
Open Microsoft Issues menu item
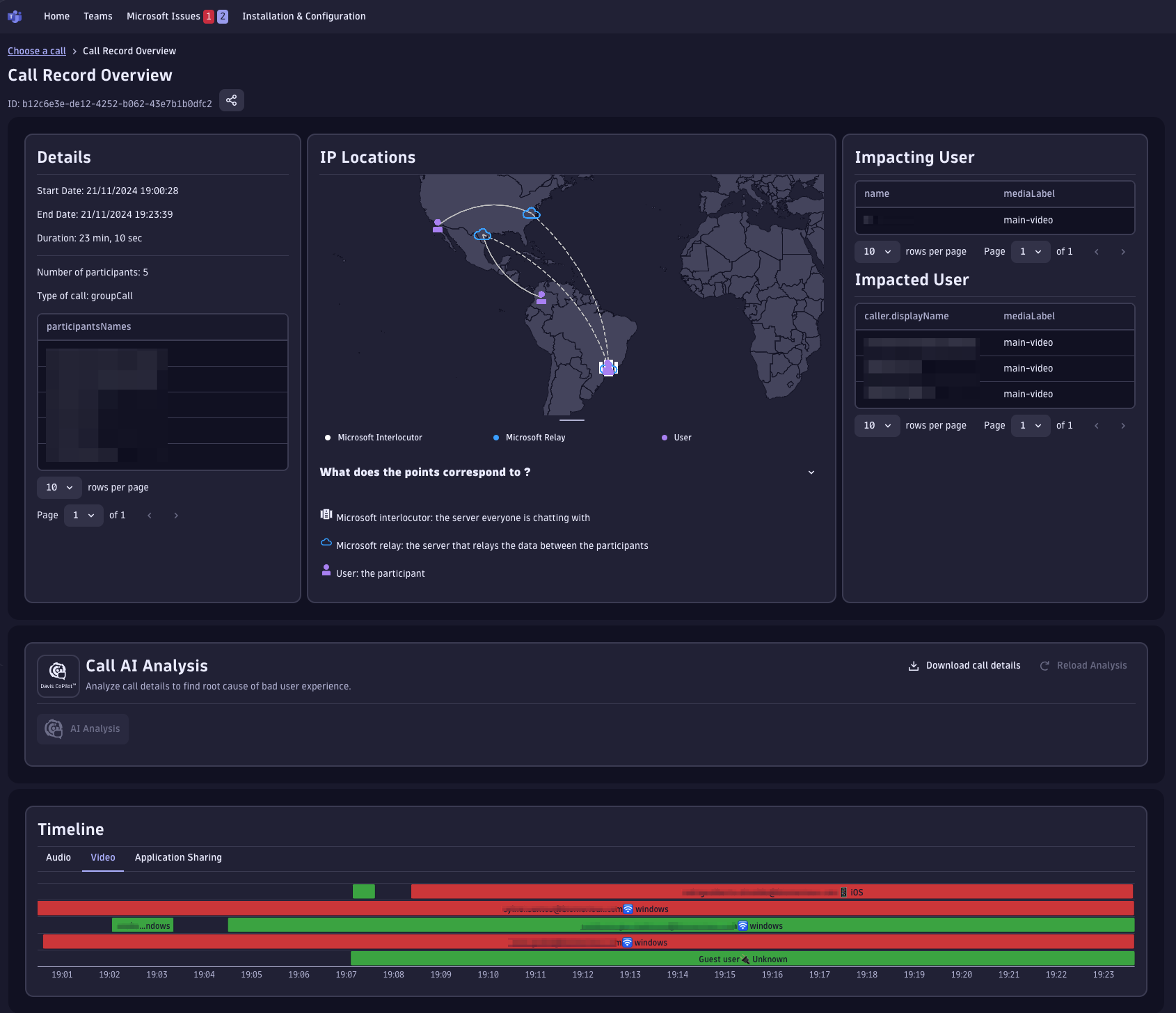(164, 16)
